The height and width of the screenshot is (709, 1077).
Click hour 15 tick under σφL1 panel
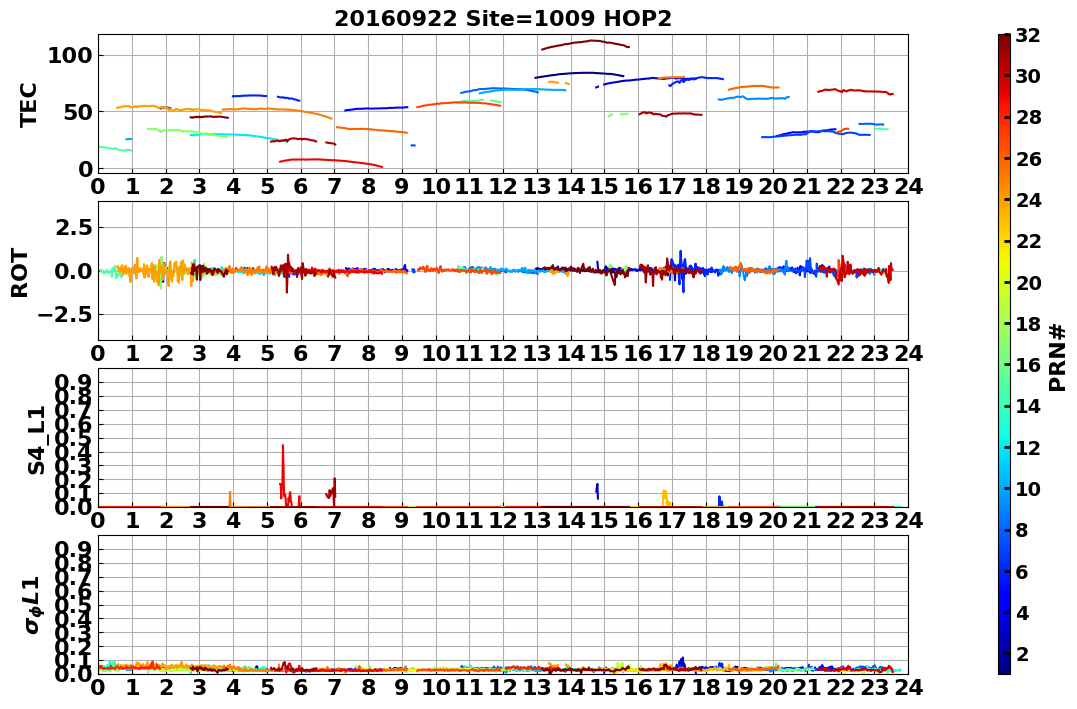point(604,687)
